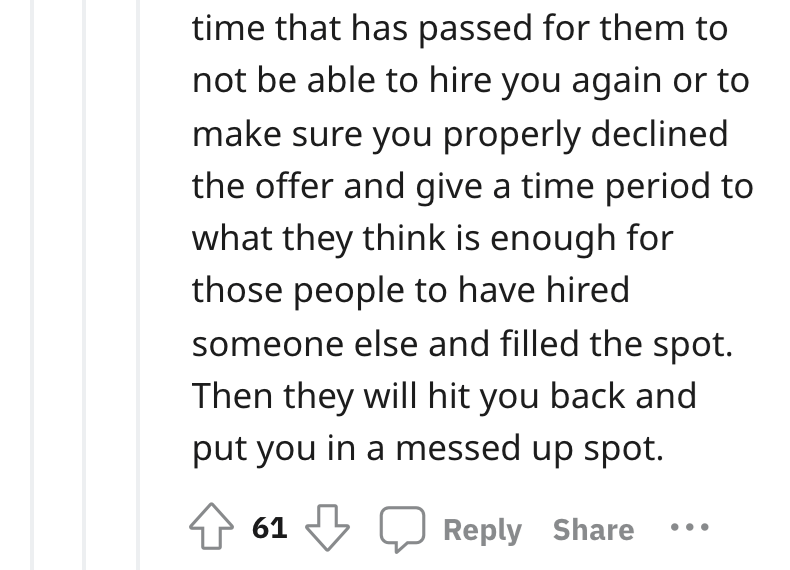Click the word 'declined' in the comment
This screenshot has width=790, height=570.
pos(659,134)
